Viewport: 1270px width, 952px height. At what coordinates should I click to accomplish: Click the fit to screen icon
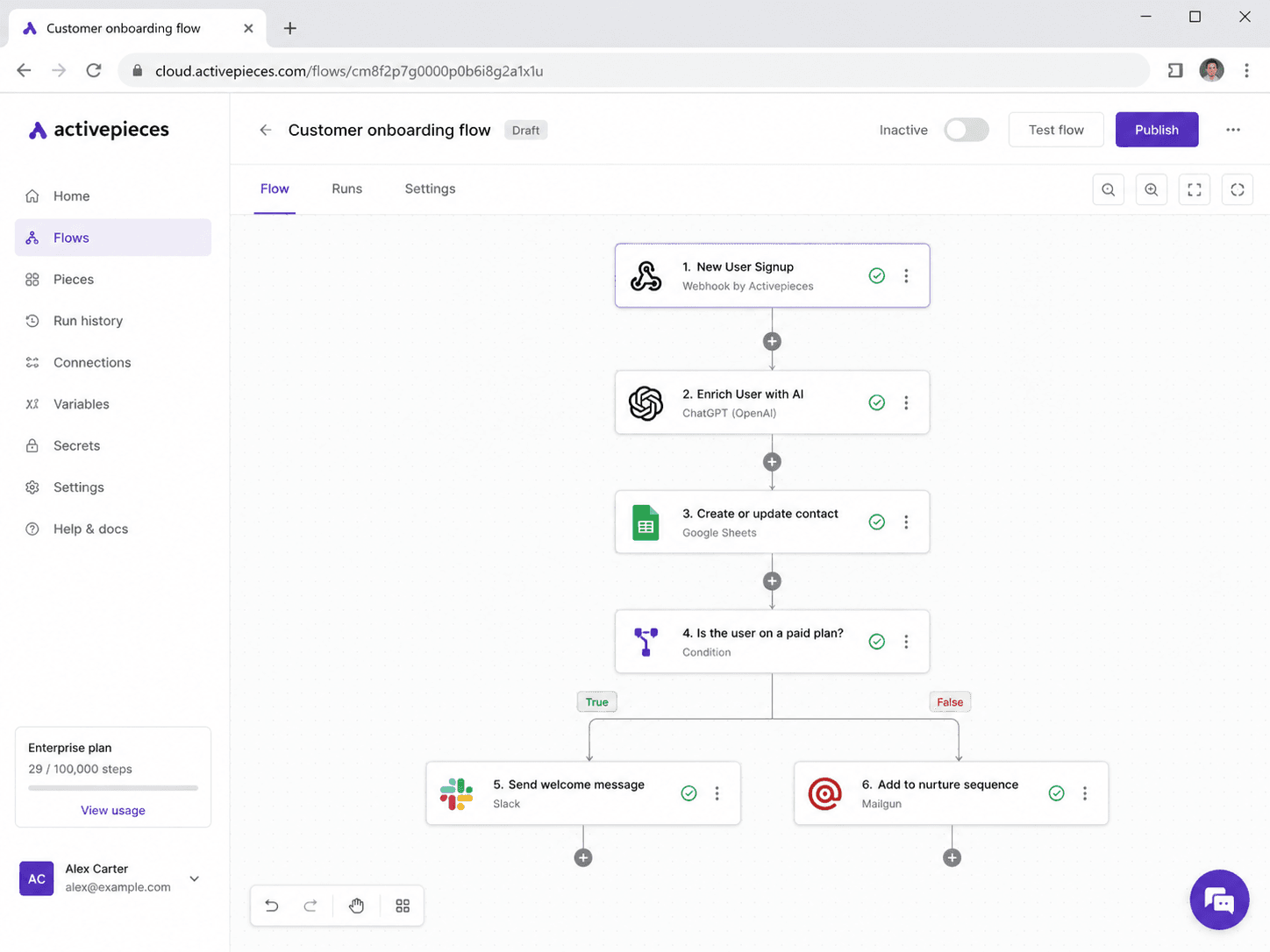pyautogui.click(x=1195, y=189)
